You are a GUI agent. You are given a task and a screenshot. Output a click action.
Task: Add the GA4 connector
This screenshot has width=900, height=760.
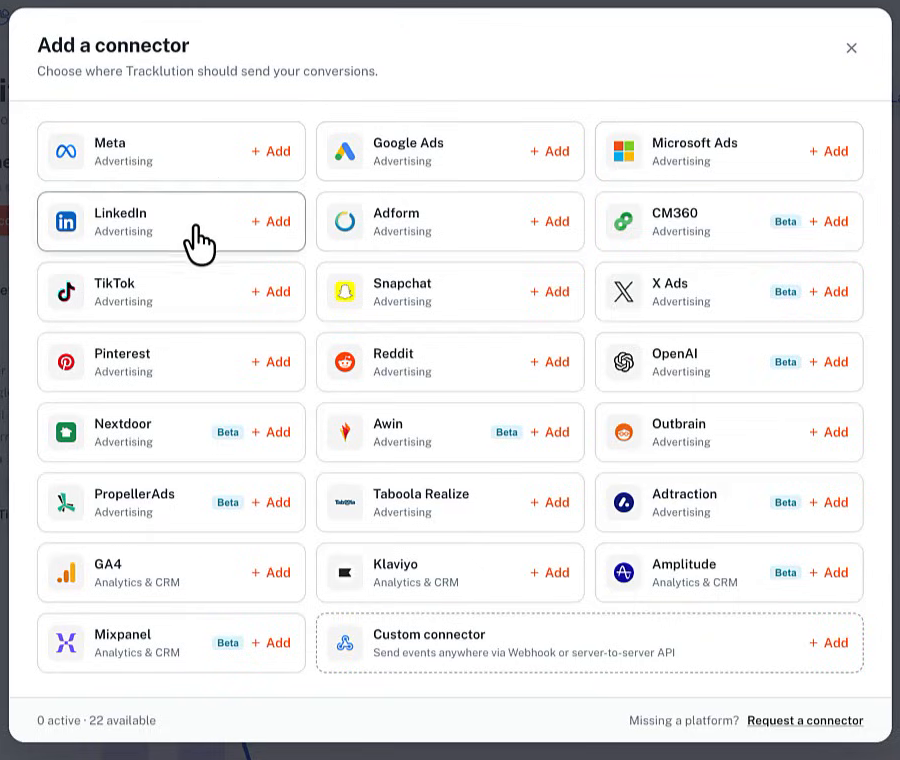tap(271, 573)
